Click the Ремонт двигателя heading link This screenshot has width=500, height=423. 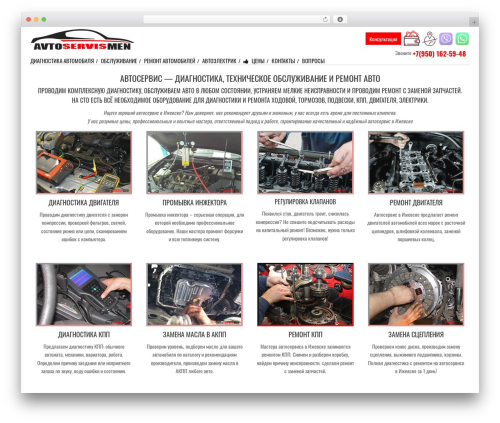tap(416, 203)
